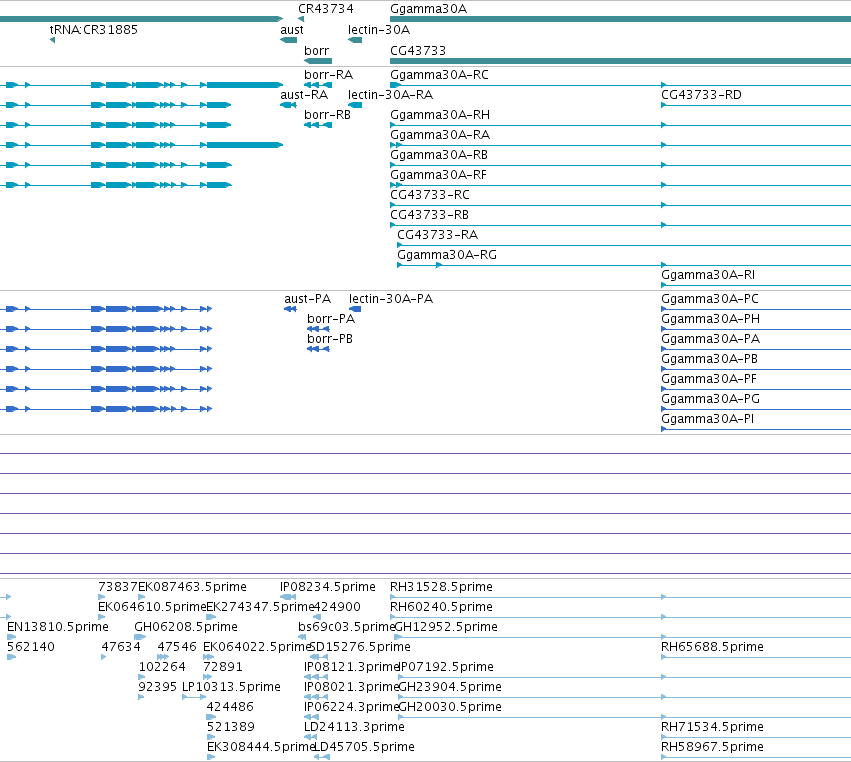Select the aust-RA transcript label
Screen dimensions: 851x762
(x=304, y=94)
